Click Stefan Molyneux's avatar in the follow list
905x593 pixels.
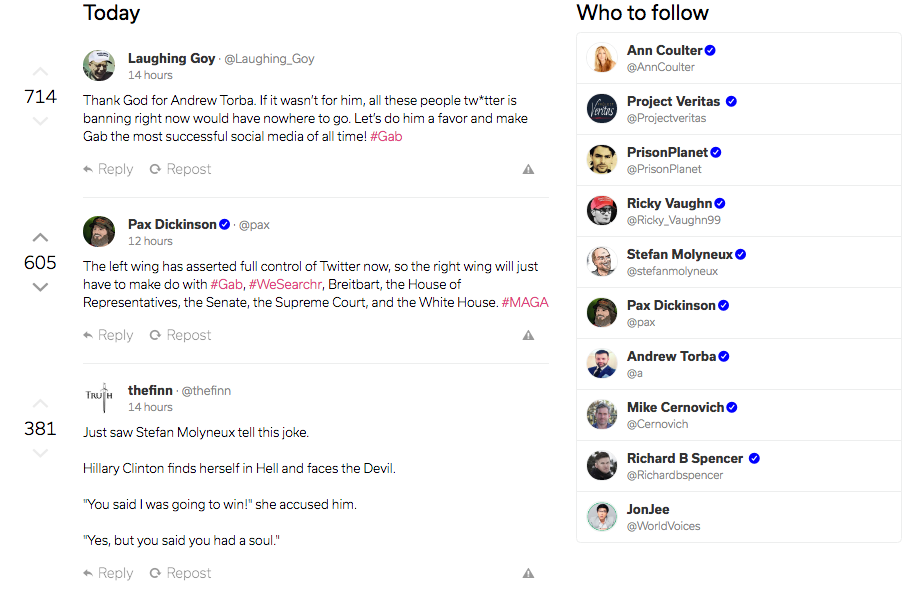click(x=601, y=261)
